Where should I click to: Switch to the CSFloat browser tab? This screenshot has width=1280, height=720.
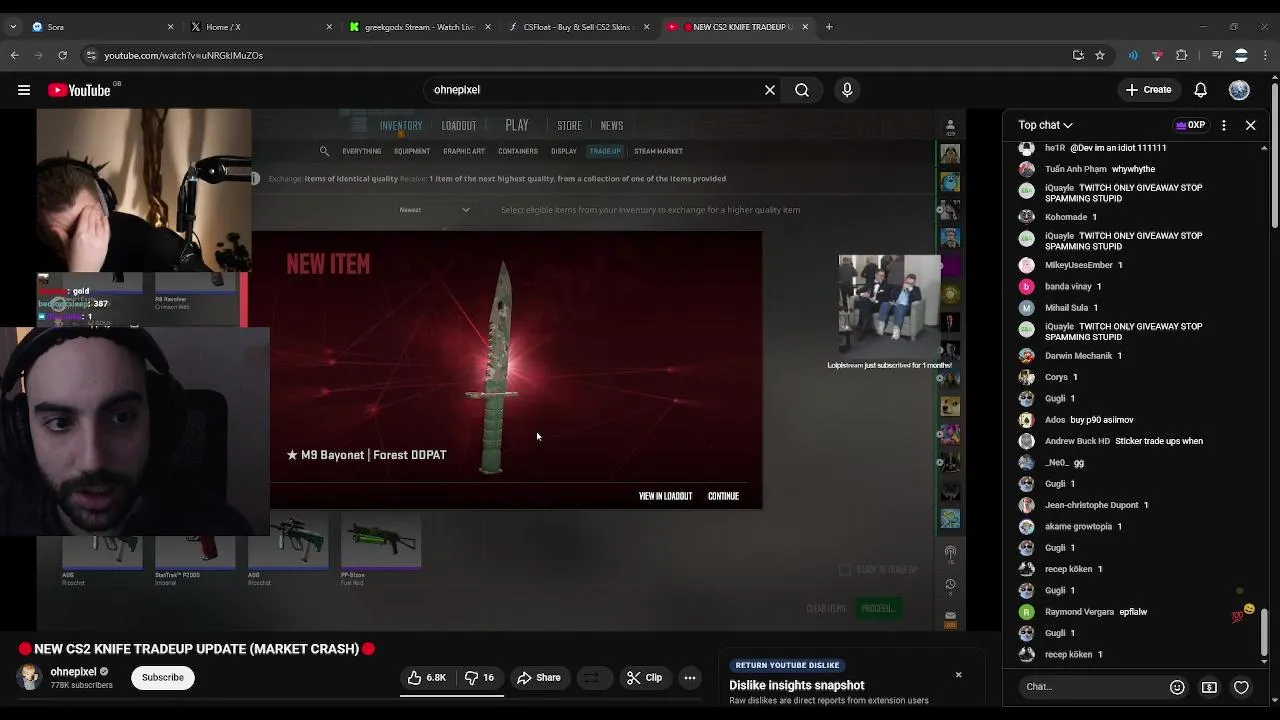pyautogui.click(x=578, y=27)
